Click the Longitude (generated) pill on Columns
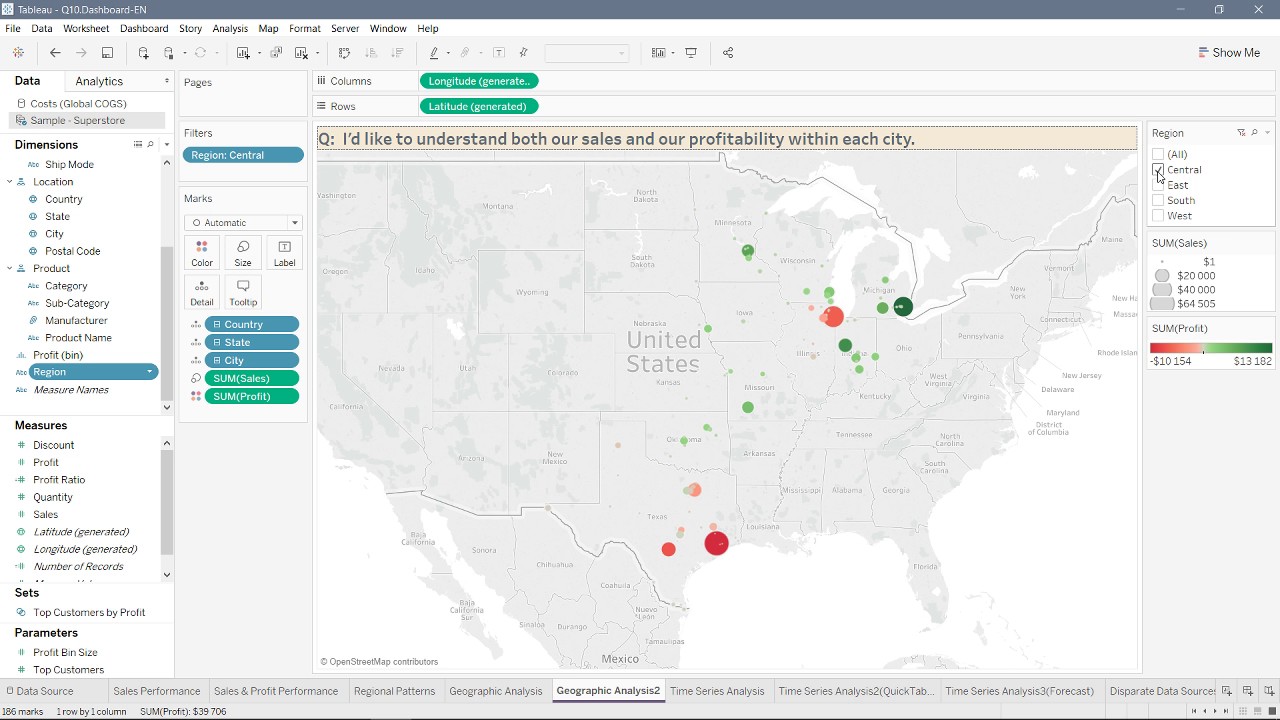Viewport: 1280px width, 720px height. click(x=479, y=81)
